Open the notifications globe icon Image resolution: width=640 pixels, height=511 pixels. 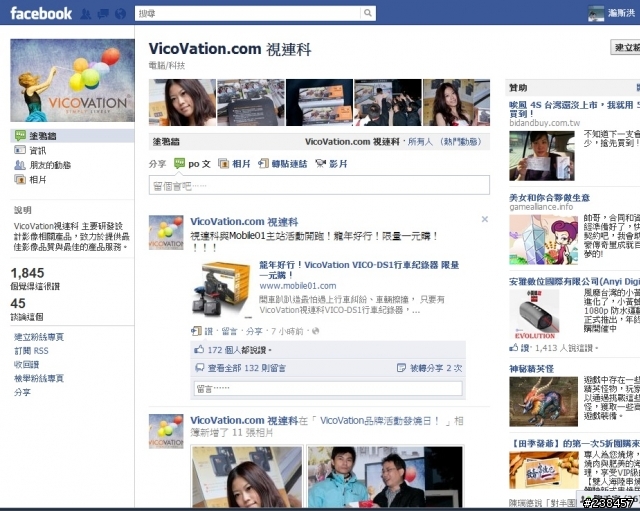pyautogui.click(x=120, y=14)
